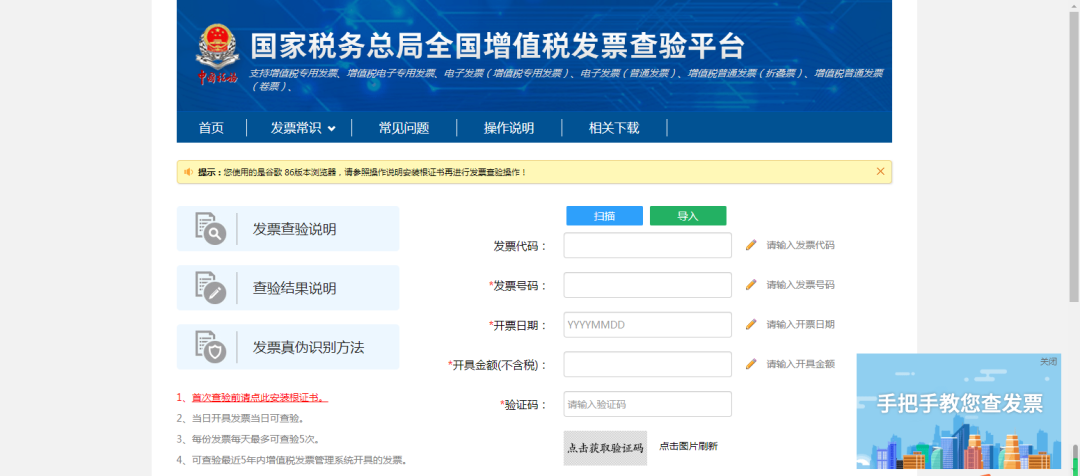Viewport: 1080px width, 476px height.
Task: Click 点击图片刷新 text next to captcha
Action: point(689,446)
